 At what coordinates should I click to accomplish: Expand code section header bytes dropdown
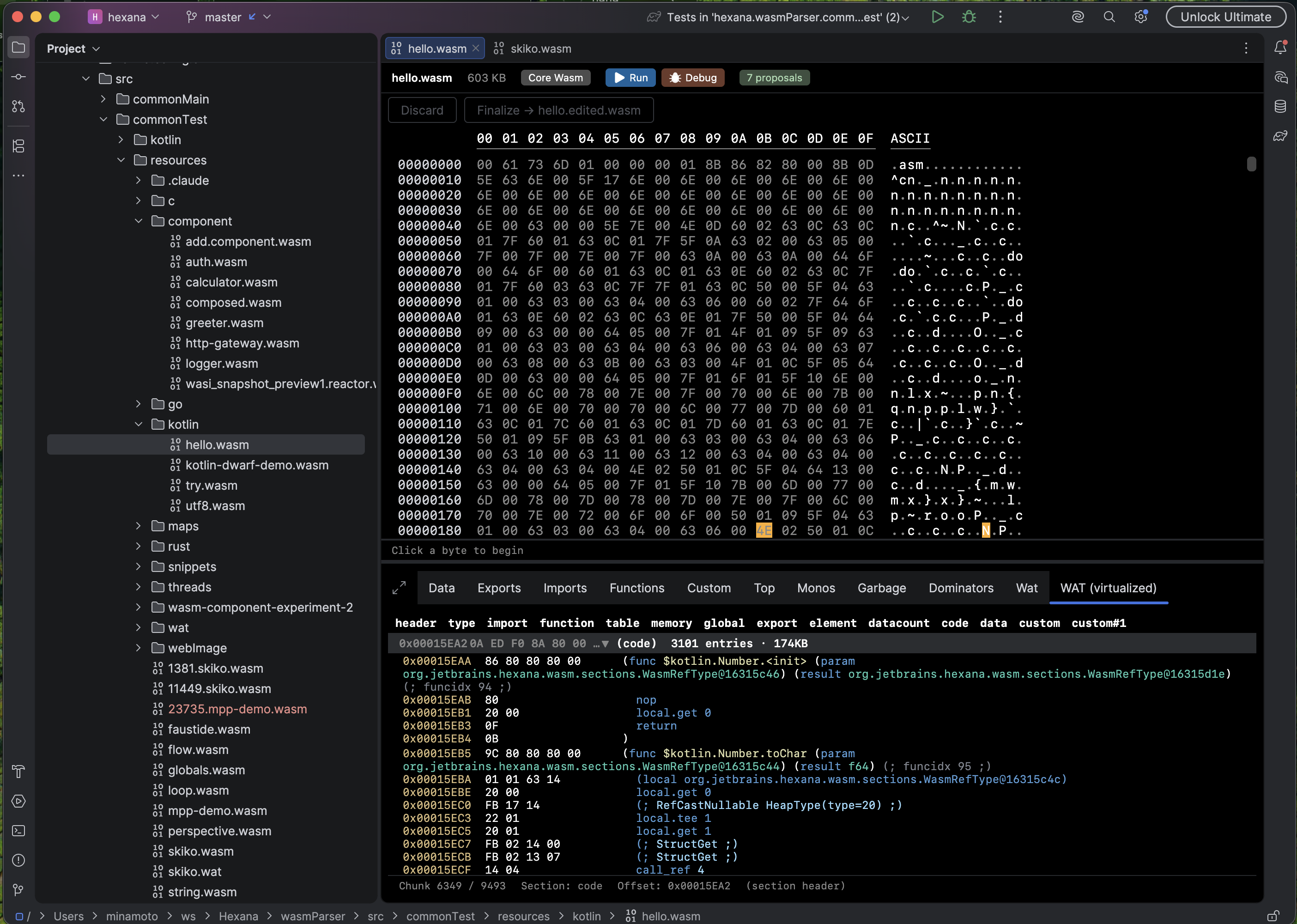(605, 644)
